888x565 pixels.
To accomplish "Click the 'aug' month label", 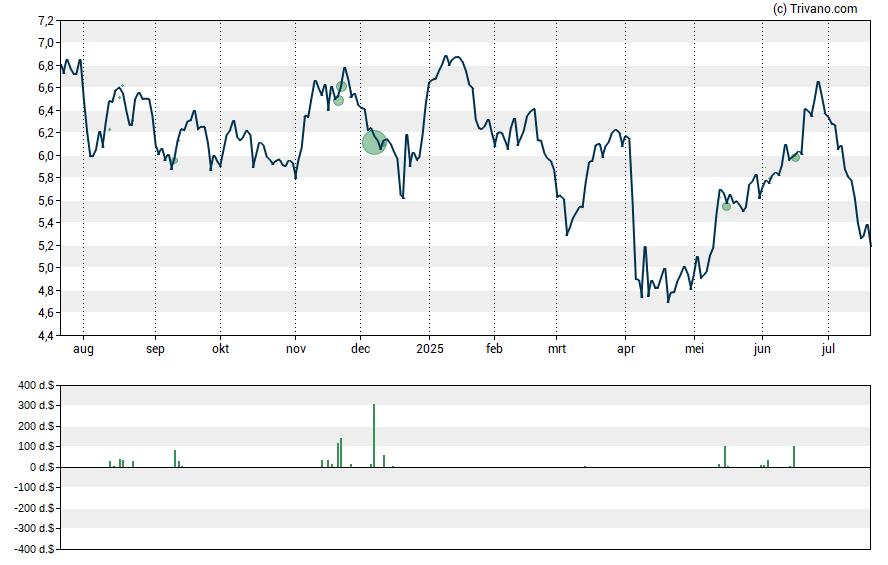I will click(x=83, y=349).
